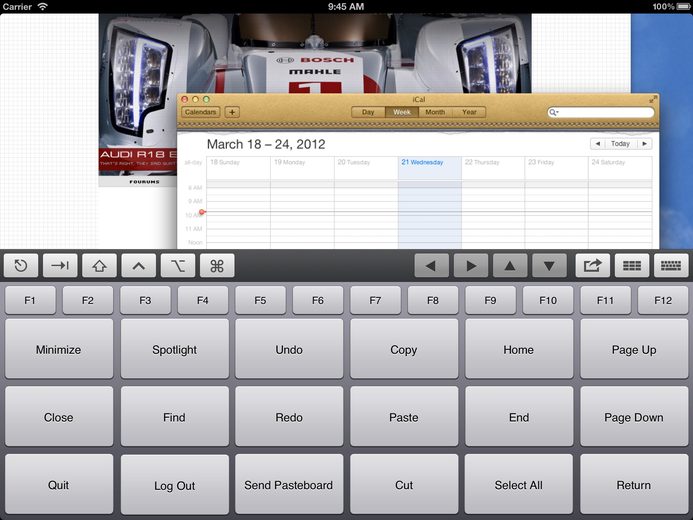Screen dimensions: 693x520
Task: Switch iCal to Month view
Action: pos(435,112)
